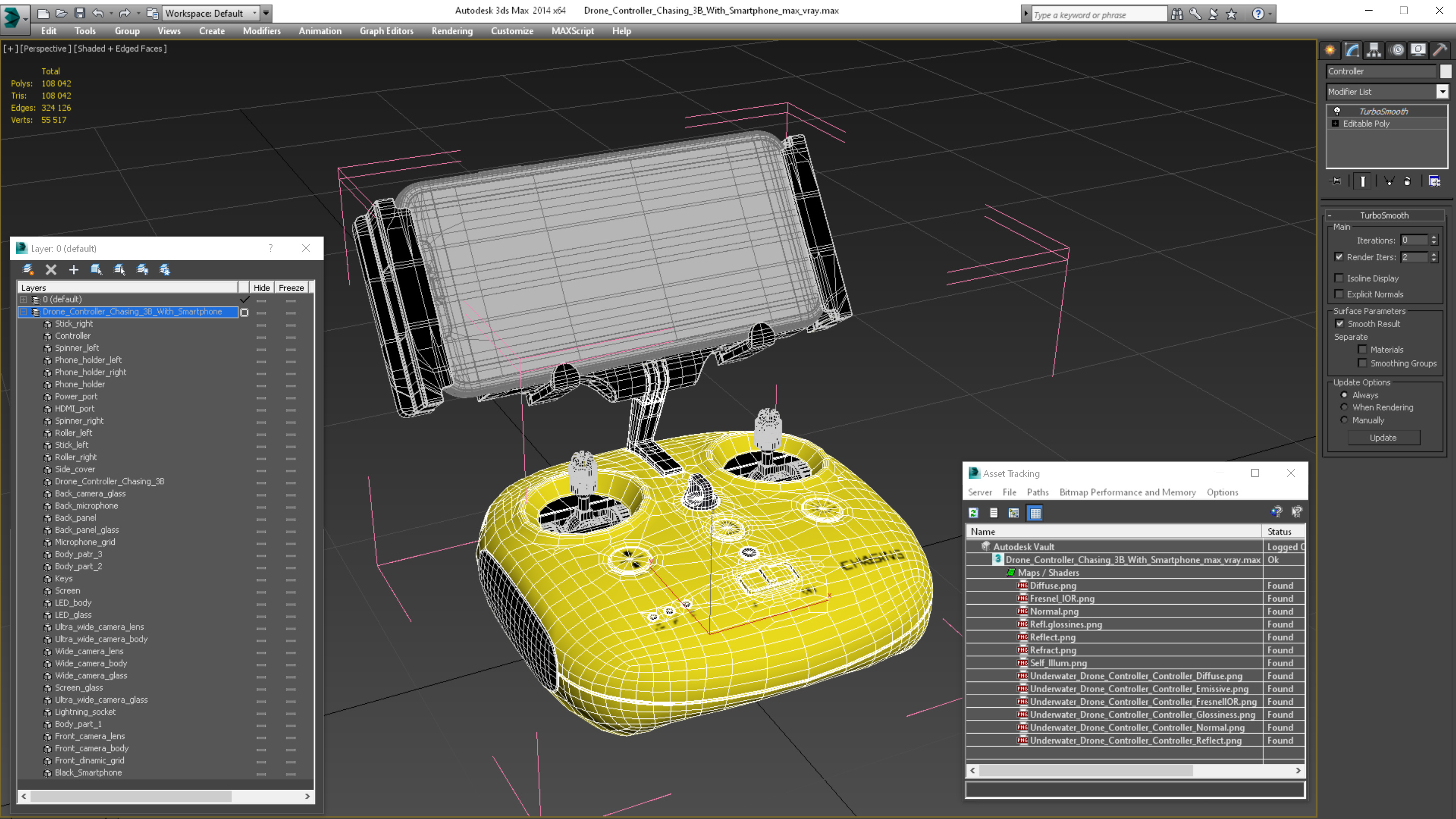Select When Rendering update option
Image resolution: width=1456 pixels, height=819 pixels.
click(1345, 407)
